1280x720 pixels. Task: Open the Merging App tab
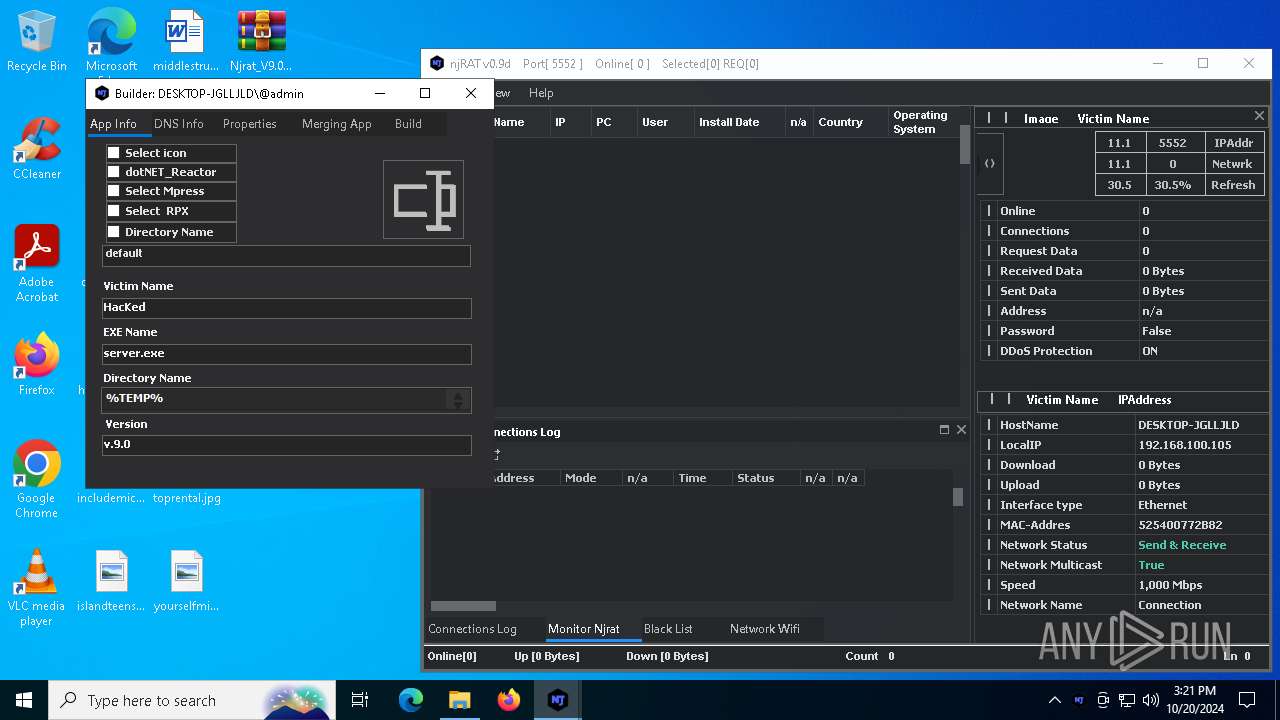click(x=337, y=124)
